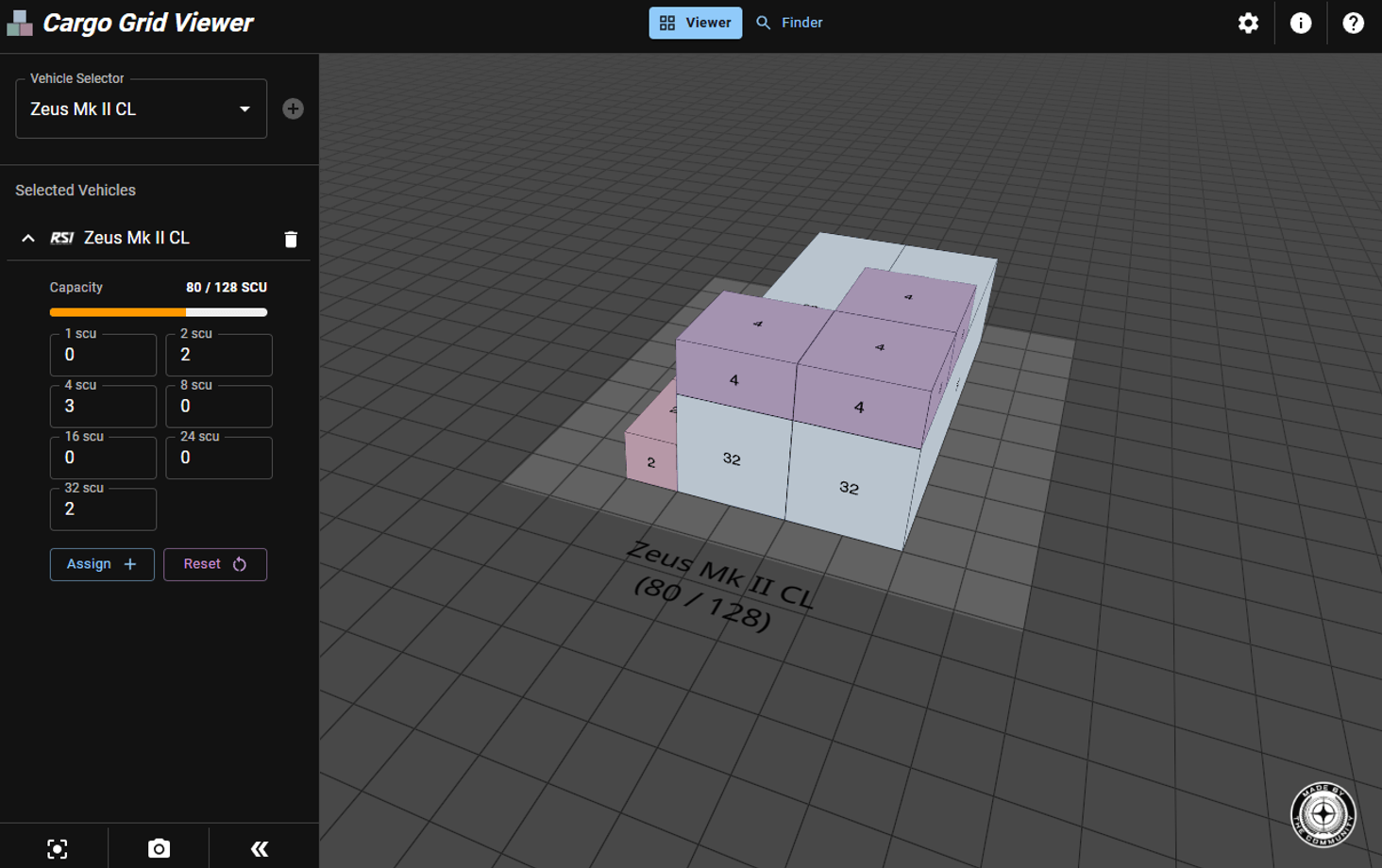
Task: Click the Cargo Grid Viewer logo icon
Action: click(x=20, y=23)
